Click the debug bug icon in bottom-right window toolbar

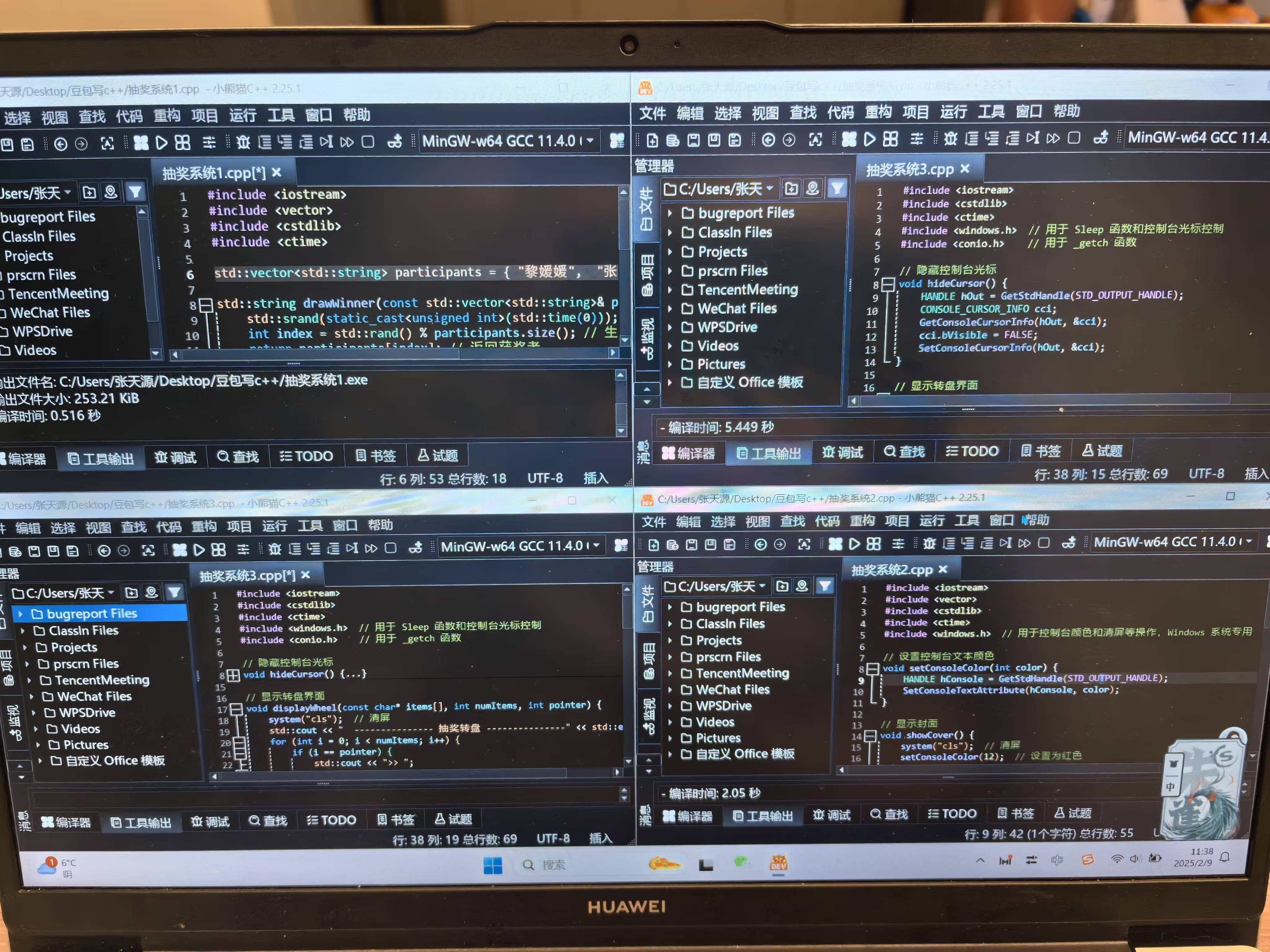click(930, 543)
